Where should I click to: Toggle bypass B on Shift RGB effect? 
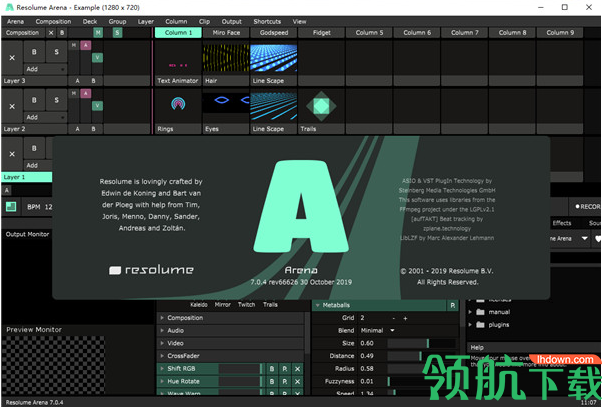pyautogui.click(x=272, y=369)
